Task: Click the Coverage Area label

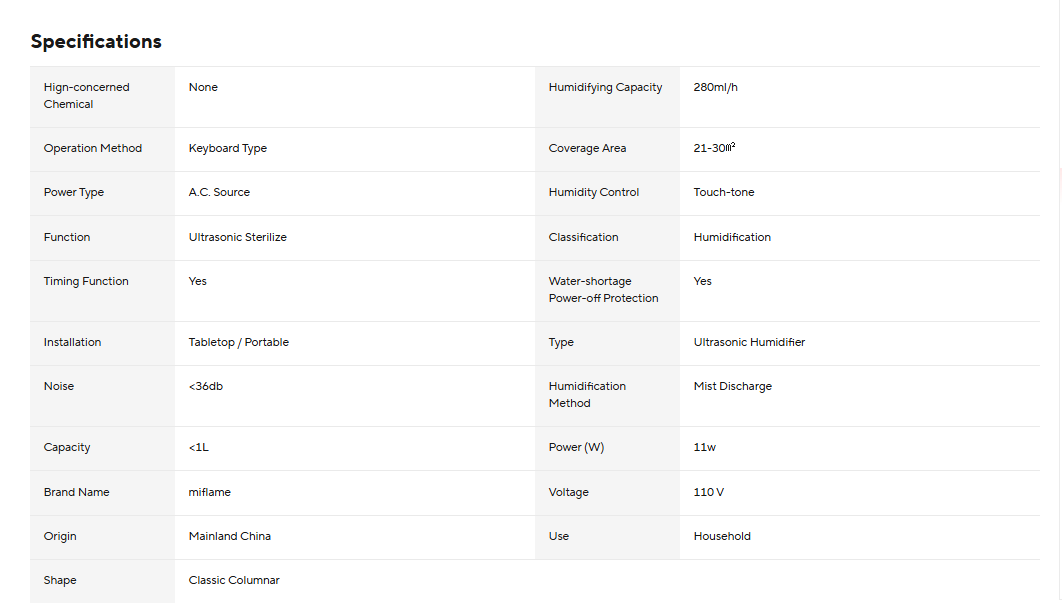Action: 587,148
